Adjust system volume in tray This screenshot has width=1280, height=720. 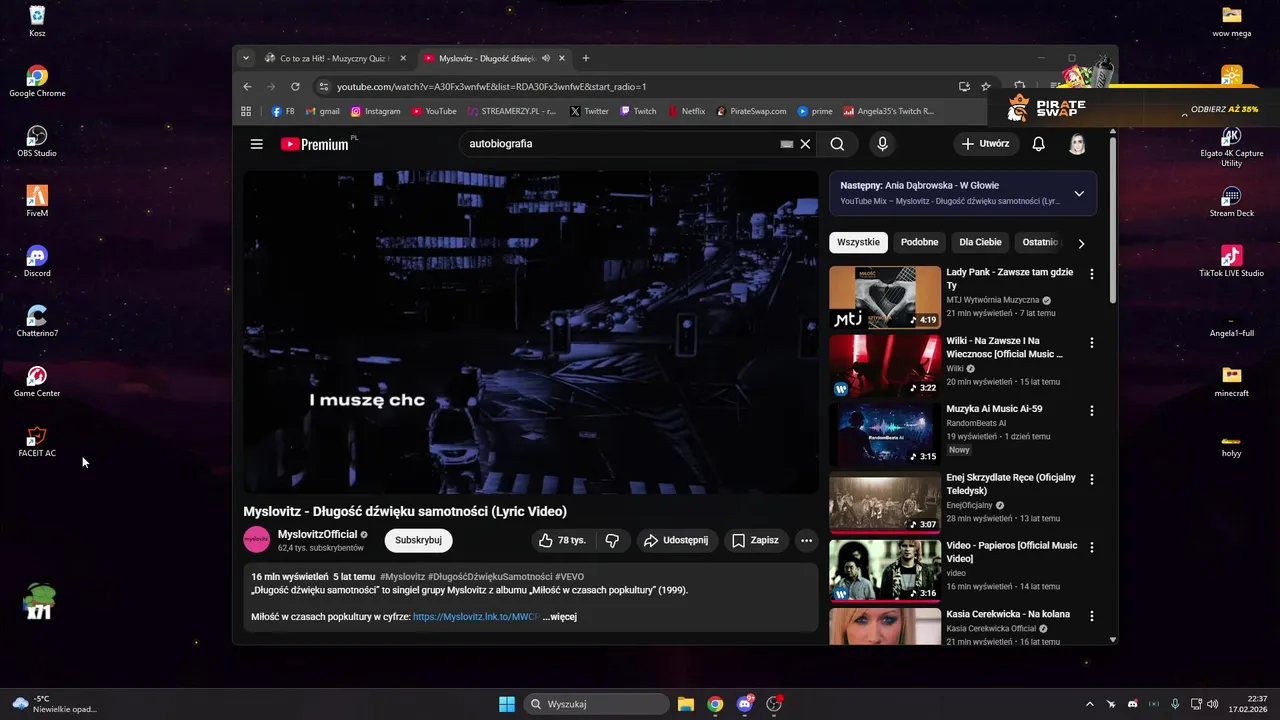click(1213, 704)
